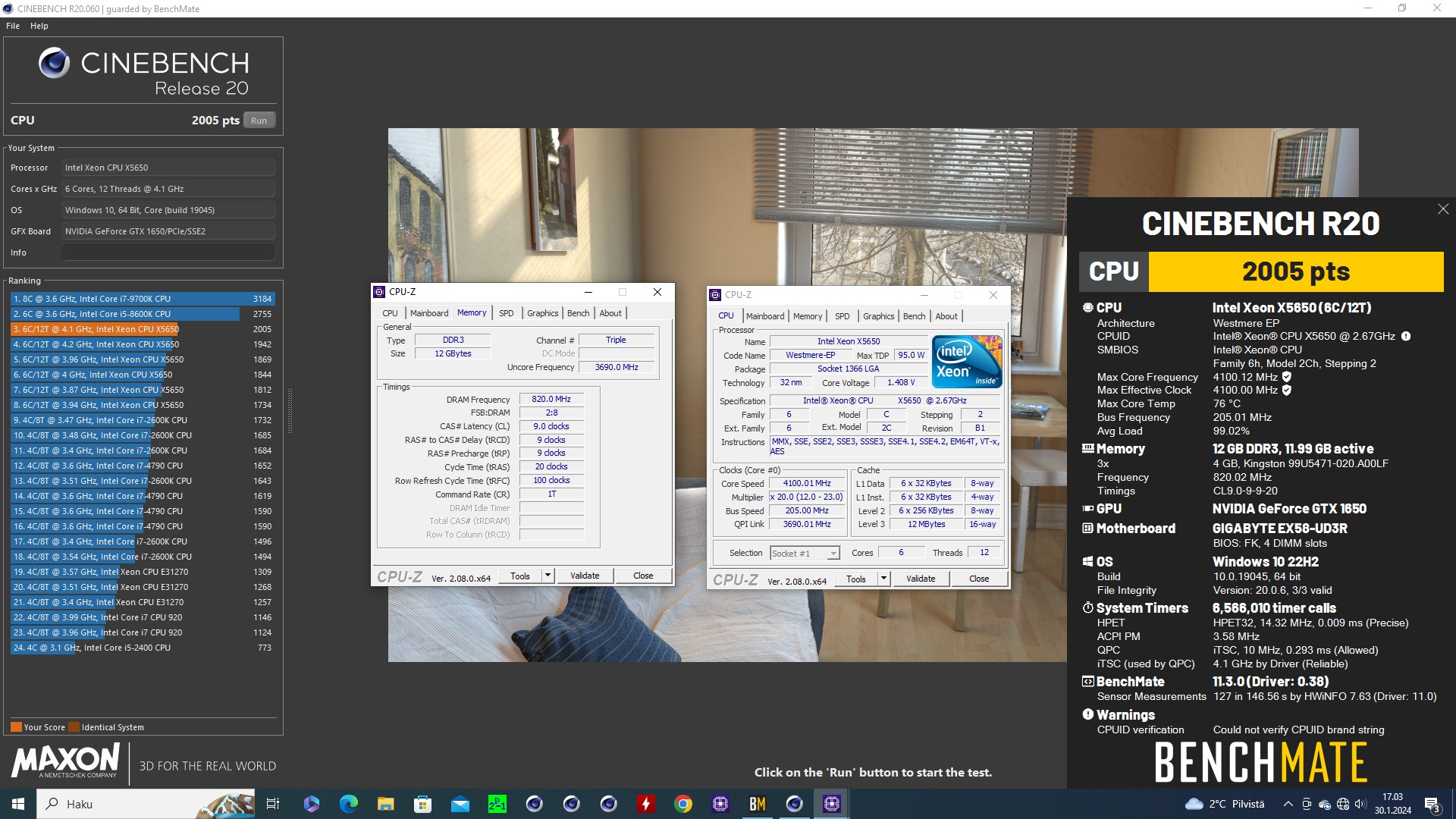Switch to Mainboard tab in CPU-Z Memory window
Screen dimensions: 1456x819
click(429, 313)
